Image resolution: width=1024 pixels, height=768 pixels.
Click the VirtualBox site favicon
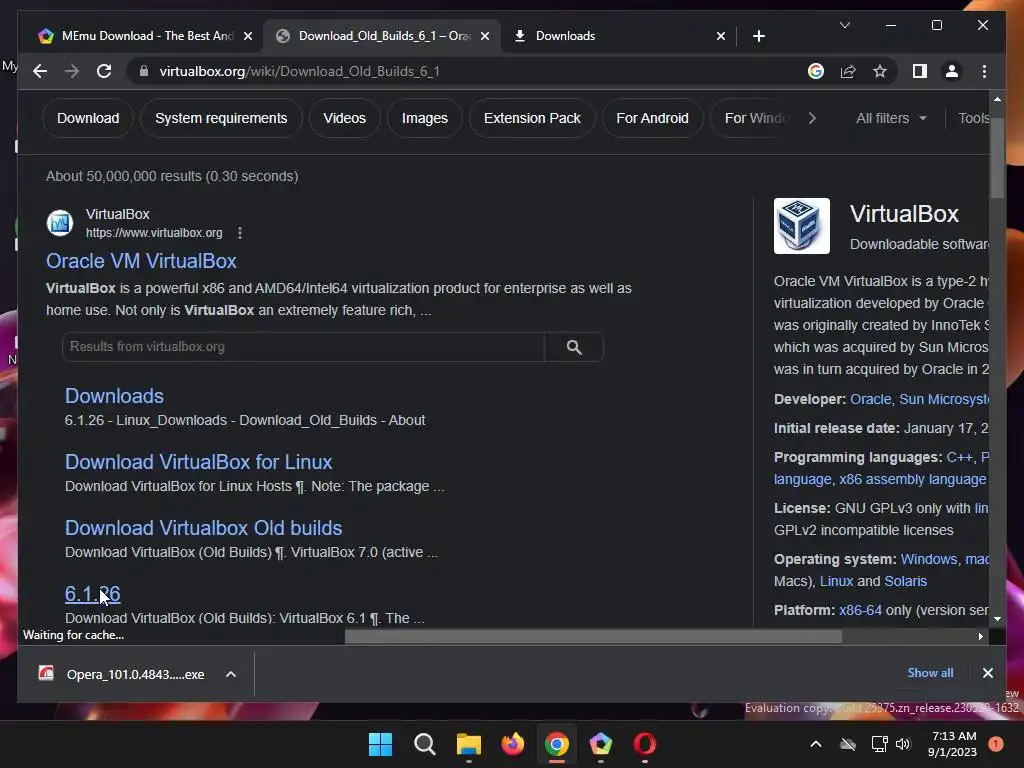click(x=60, y=223)
